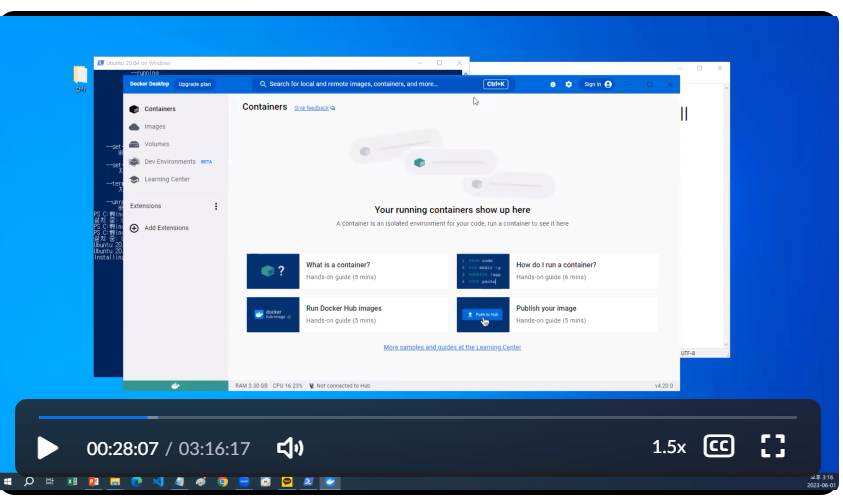Click the video progress bar
This screenshot has height=496, width=843.
(419, 418)
